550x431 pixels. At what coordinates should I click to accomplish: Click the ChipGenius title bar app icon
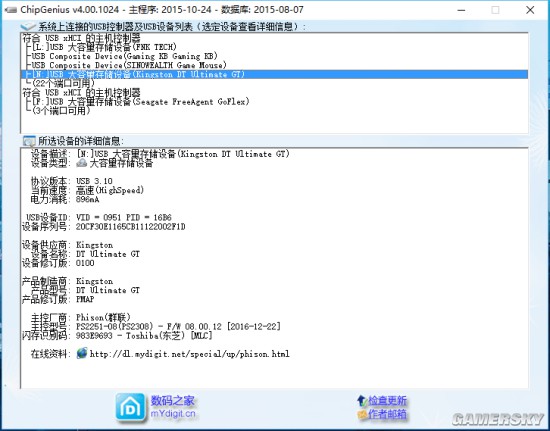[11, 9]
